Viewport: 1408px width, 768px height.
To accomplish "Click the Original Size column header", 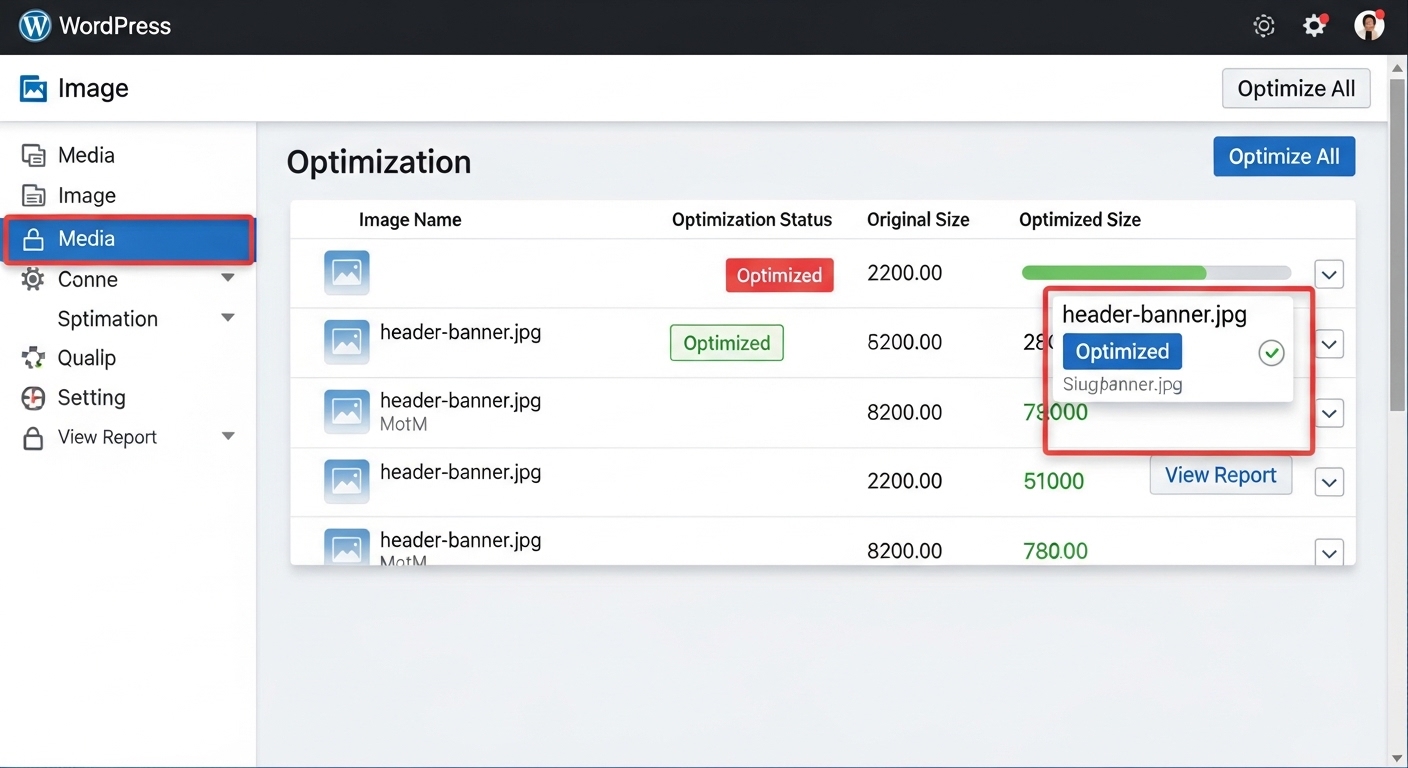I will (918, 220).
